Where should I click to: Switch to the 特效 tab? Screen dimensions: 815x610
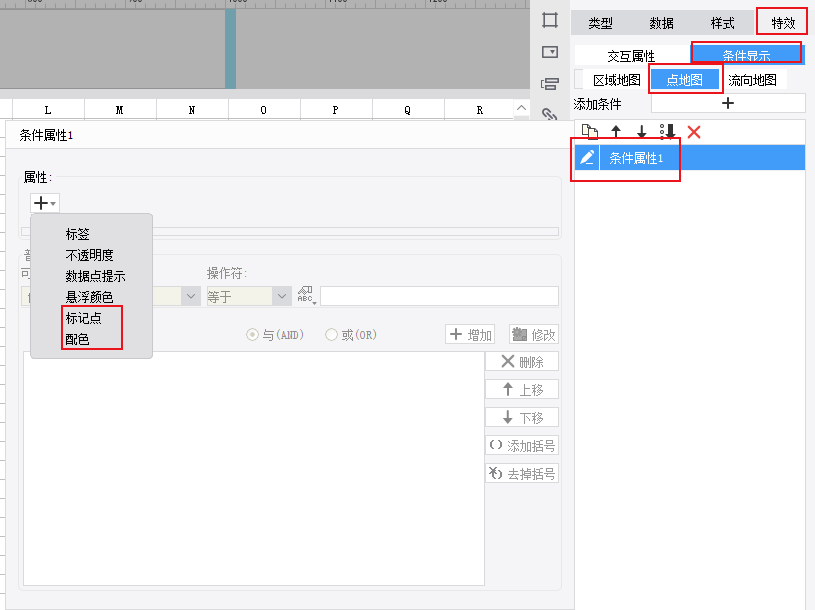click(783, 23)
